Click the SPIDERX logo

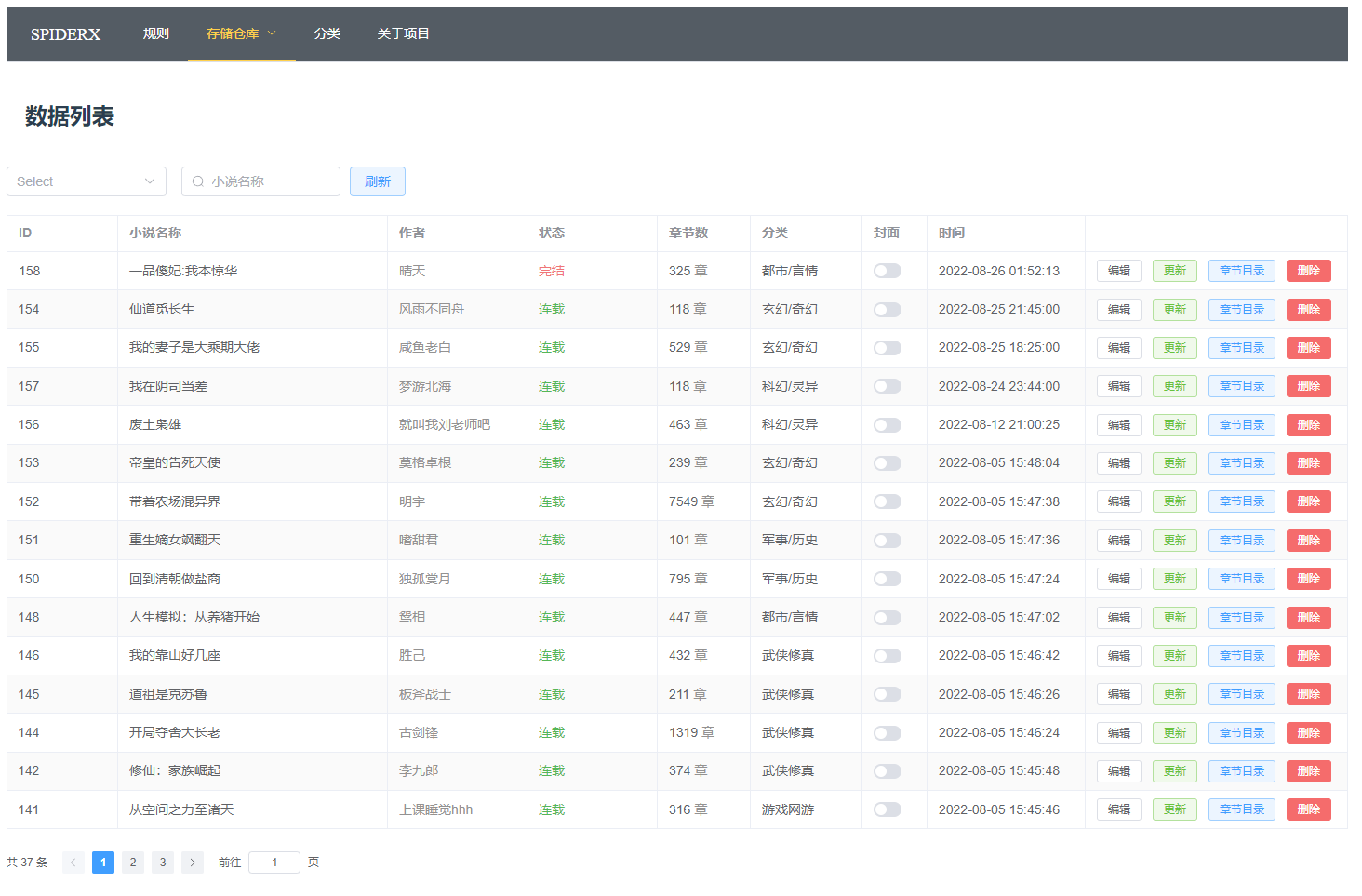point(65,34)
